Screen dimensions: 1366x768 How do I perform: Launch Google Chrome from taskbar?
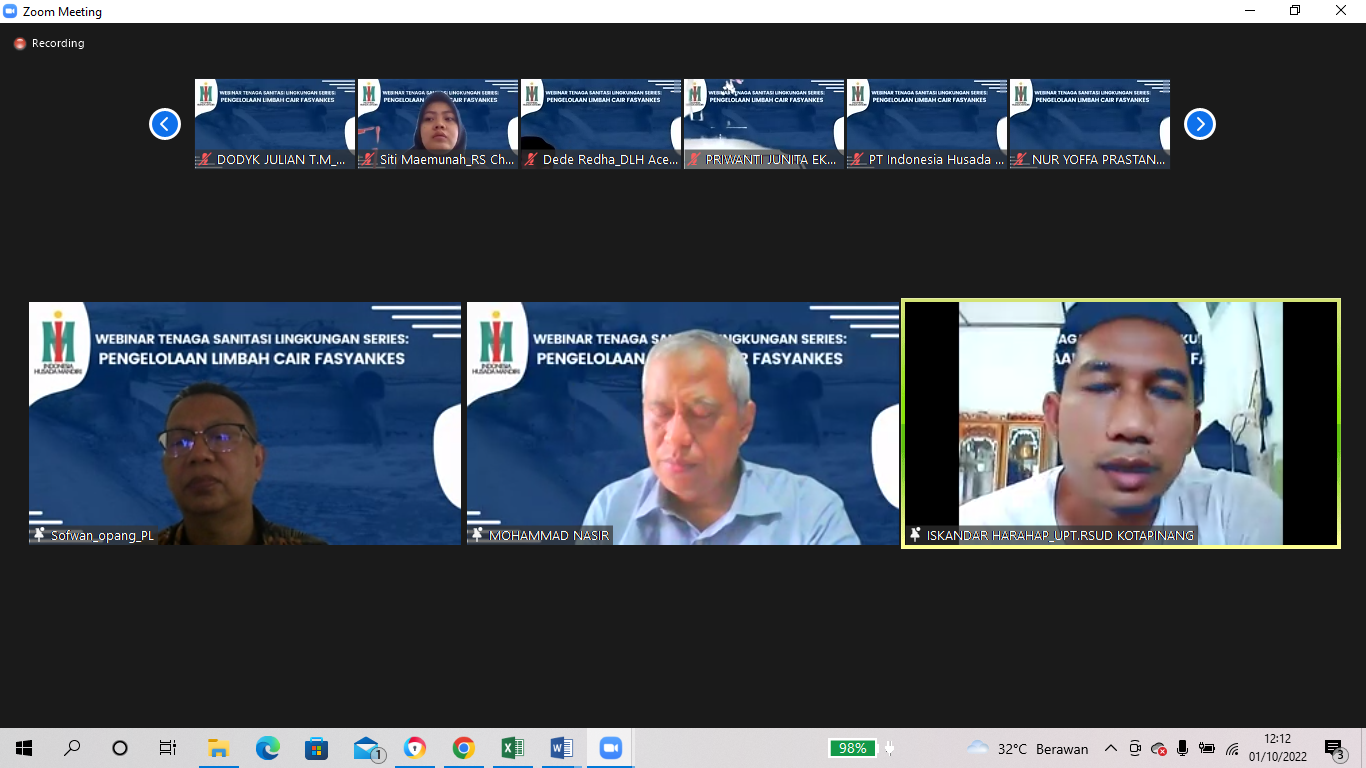click(463, 748)
